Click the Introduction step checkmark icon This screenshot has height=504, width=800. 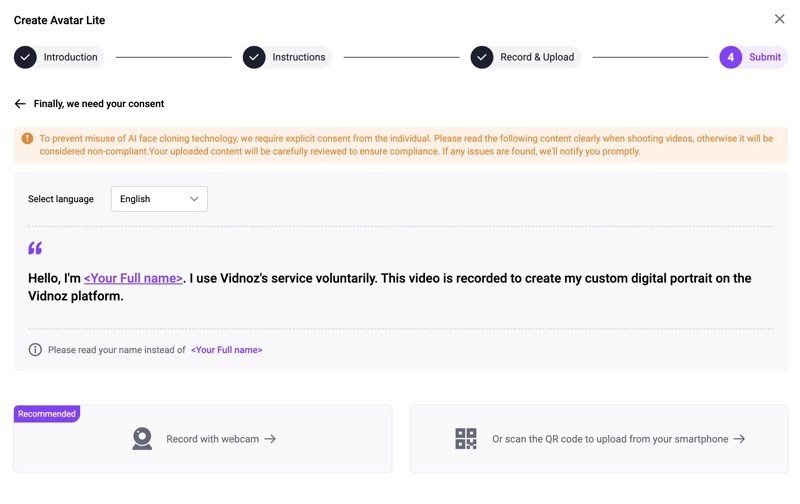click(25, 57)
